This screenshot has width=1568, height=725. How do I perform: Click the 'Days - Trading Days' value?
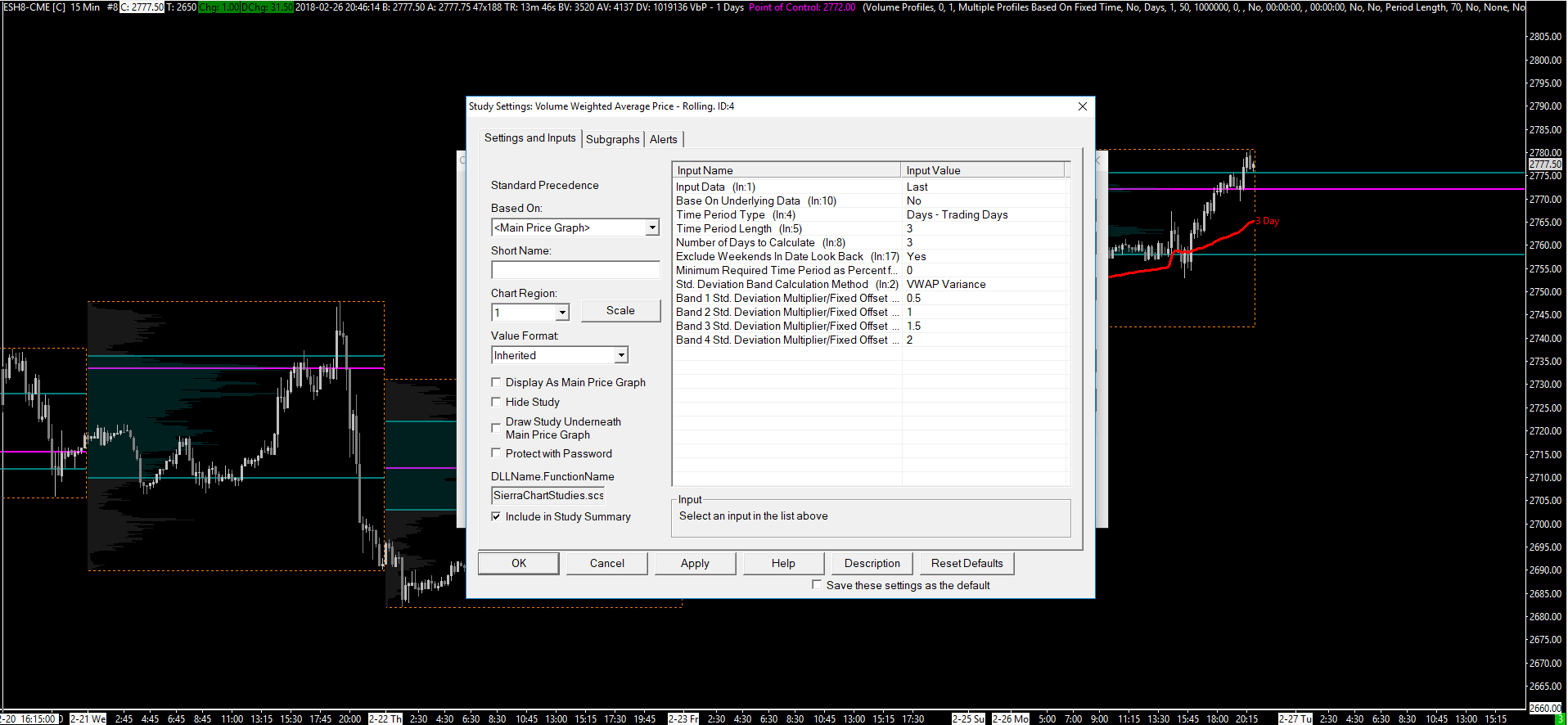click(x=957, y=214)
